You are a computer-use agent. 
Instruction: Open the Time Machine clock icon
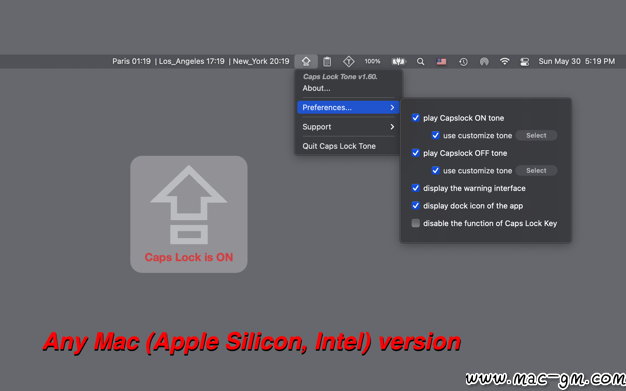(463, 62)
